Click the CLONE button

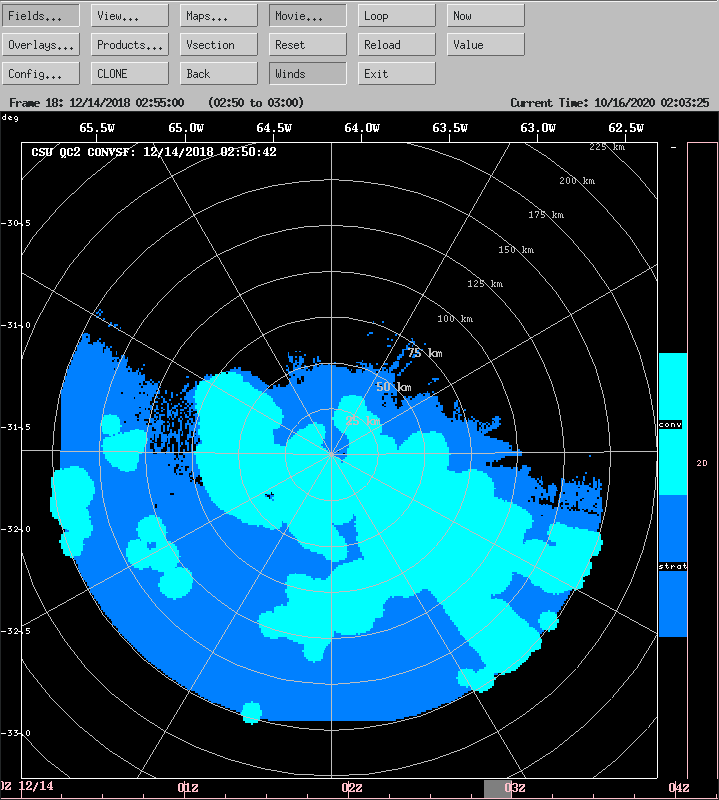130,74
